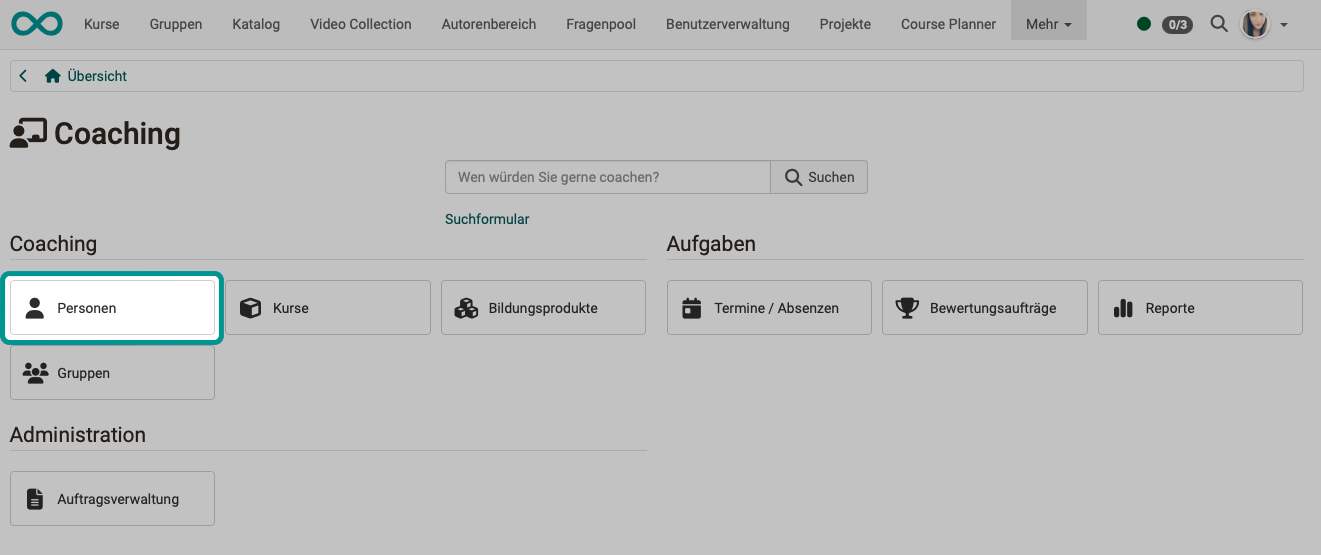Expand the user menu caret arrow
The height and width of the screenshot is (555, 1321).
(x=1284, y=24)
